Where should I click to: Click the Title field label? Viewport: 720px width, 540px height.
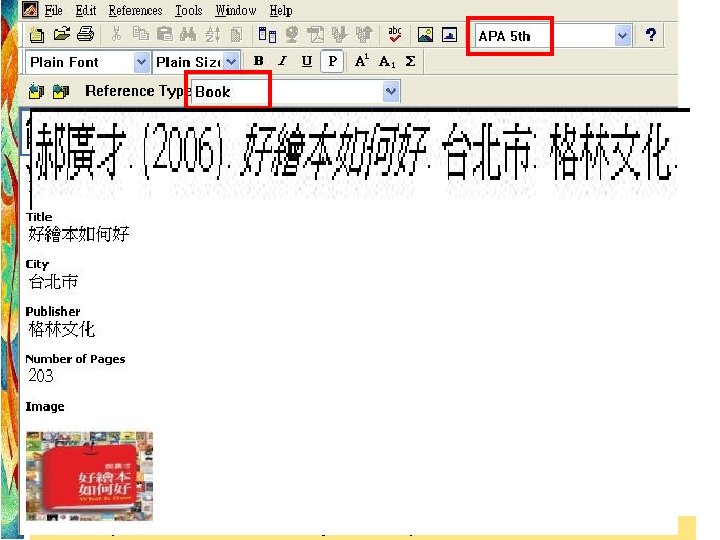pos(39,217)
